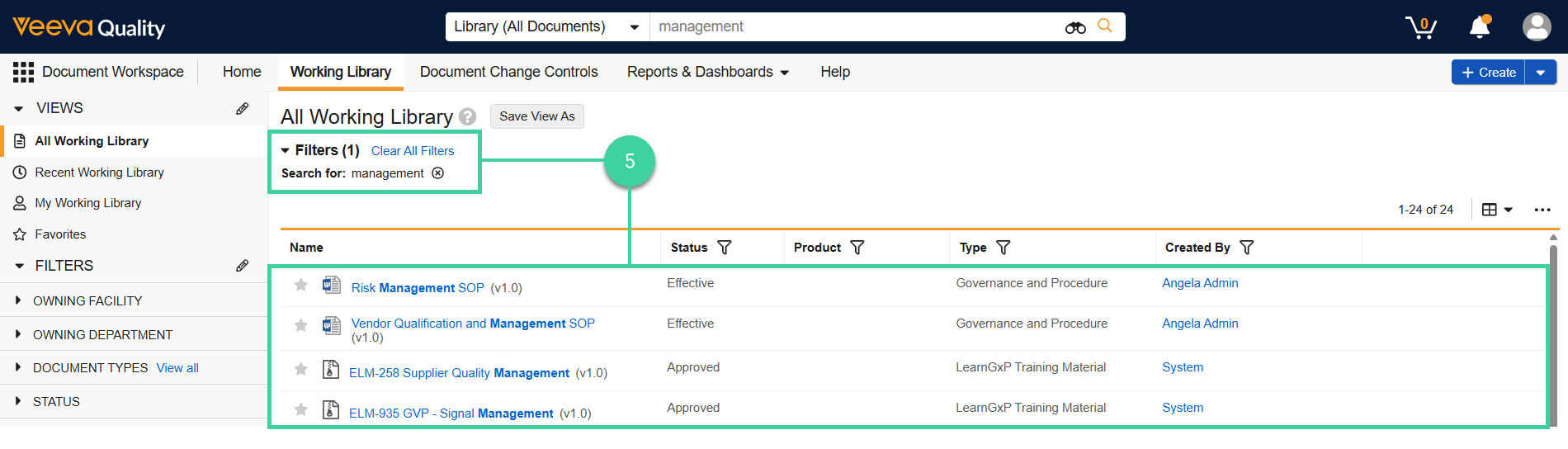The height and width of the screenshot is (449, 1568).
Task: Click Save View As button
Action: [537, 116]
